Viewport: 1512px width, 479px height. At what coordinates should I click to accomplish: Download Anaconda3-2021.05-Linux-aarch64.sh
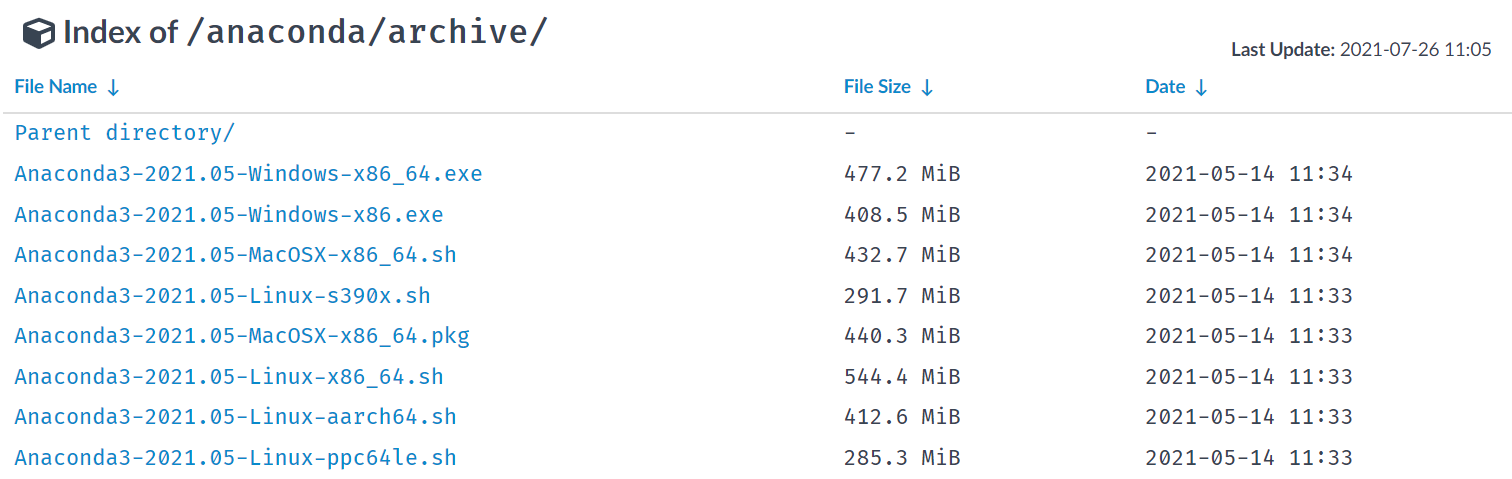click(x=235, y=417)
